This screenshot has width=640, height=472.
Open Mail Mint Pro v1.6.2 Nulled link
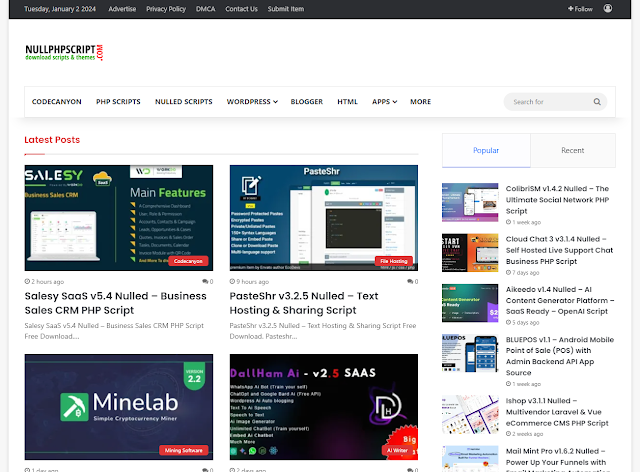pos(558,459)
